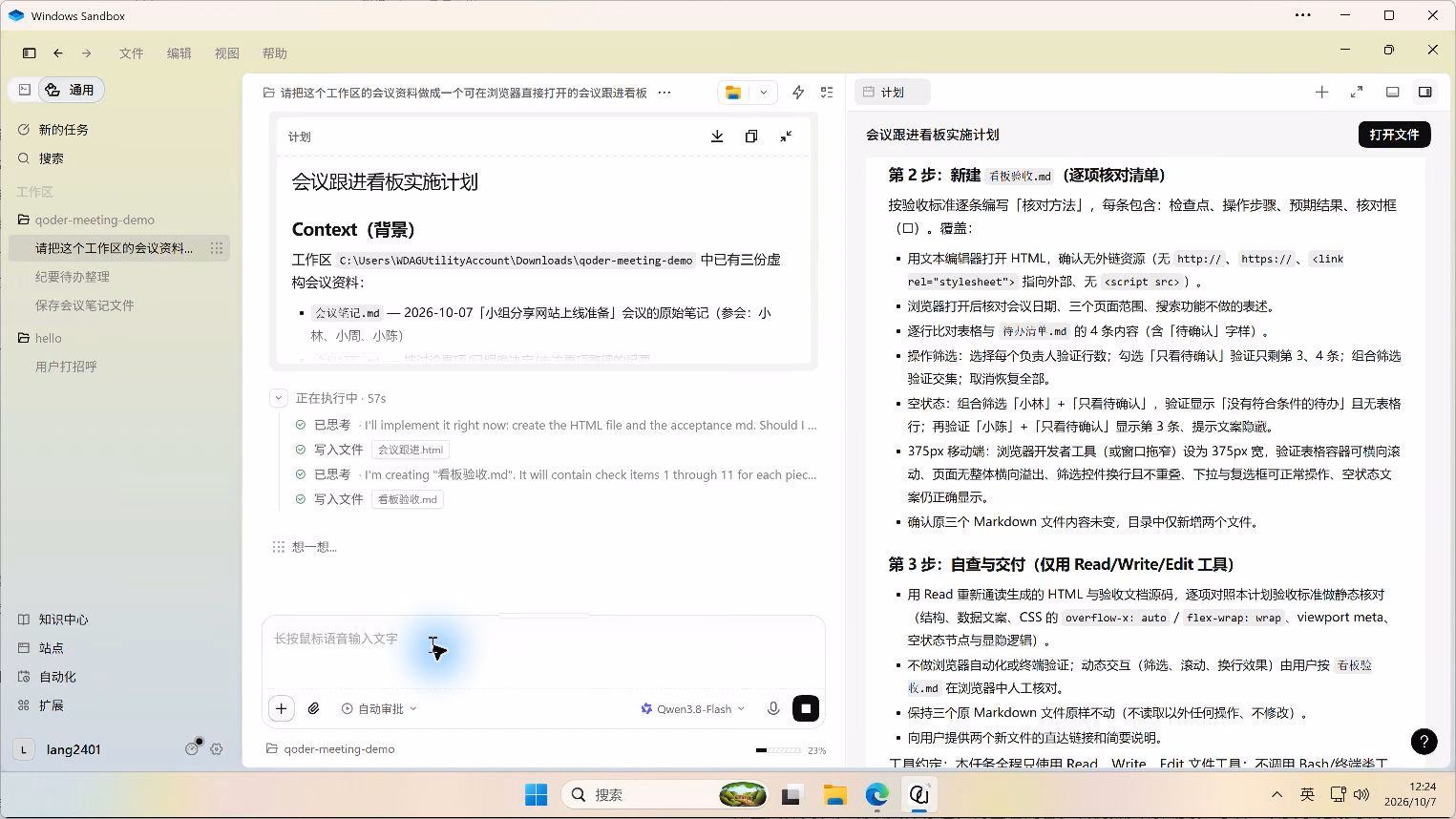Image resolution: width=1456 pixels, height=819 pixels.
Task: Click the plus button in chat input
Action: (282, 708)
